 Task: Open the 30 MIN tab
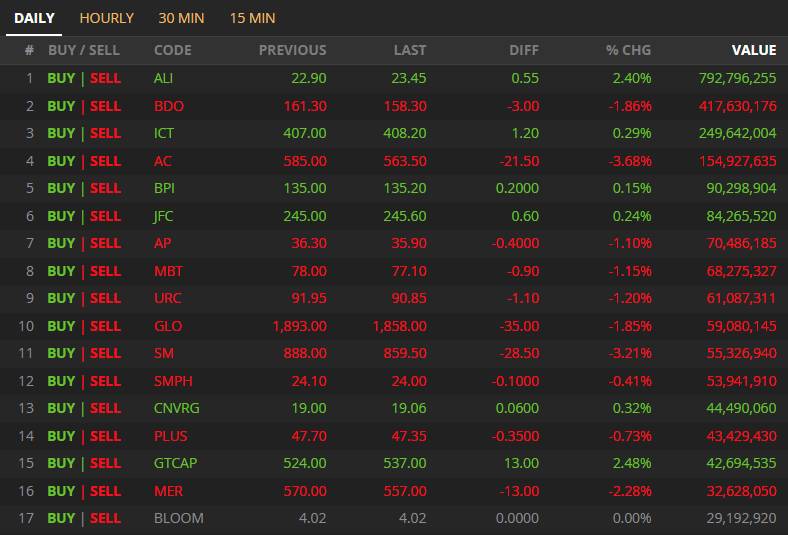click(181, 19)
